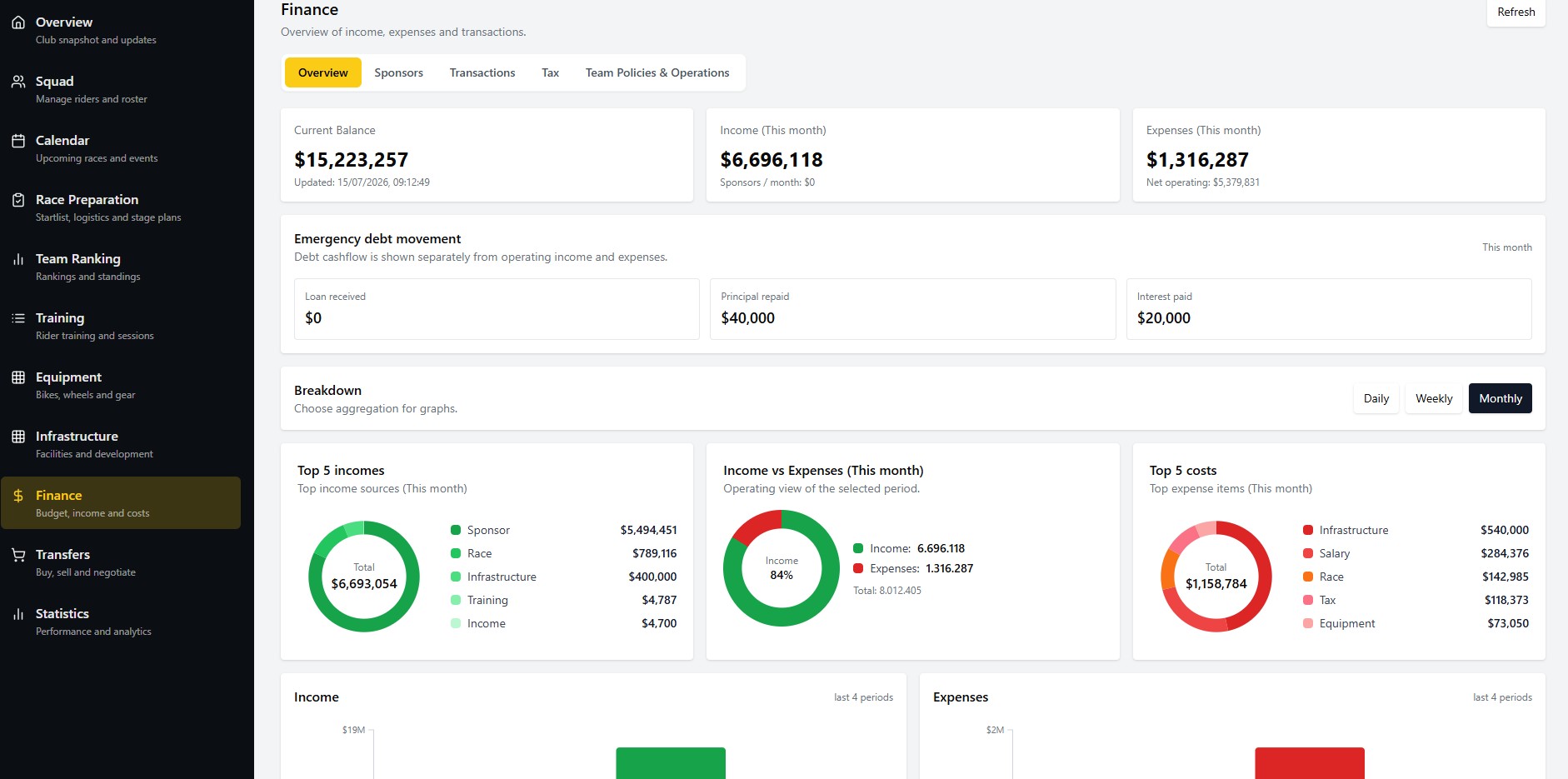Open Team Policies & Operations tab
The height and width of the screenshot is (779, 1568).
[657, 72]
